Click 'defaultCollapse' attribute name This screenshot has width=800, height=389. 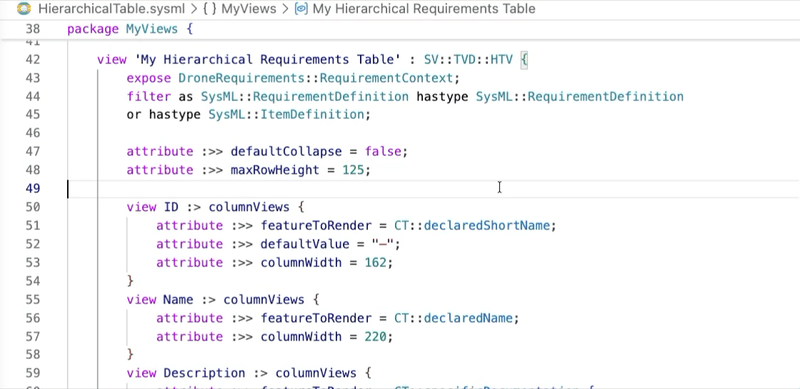coord(286,152)
